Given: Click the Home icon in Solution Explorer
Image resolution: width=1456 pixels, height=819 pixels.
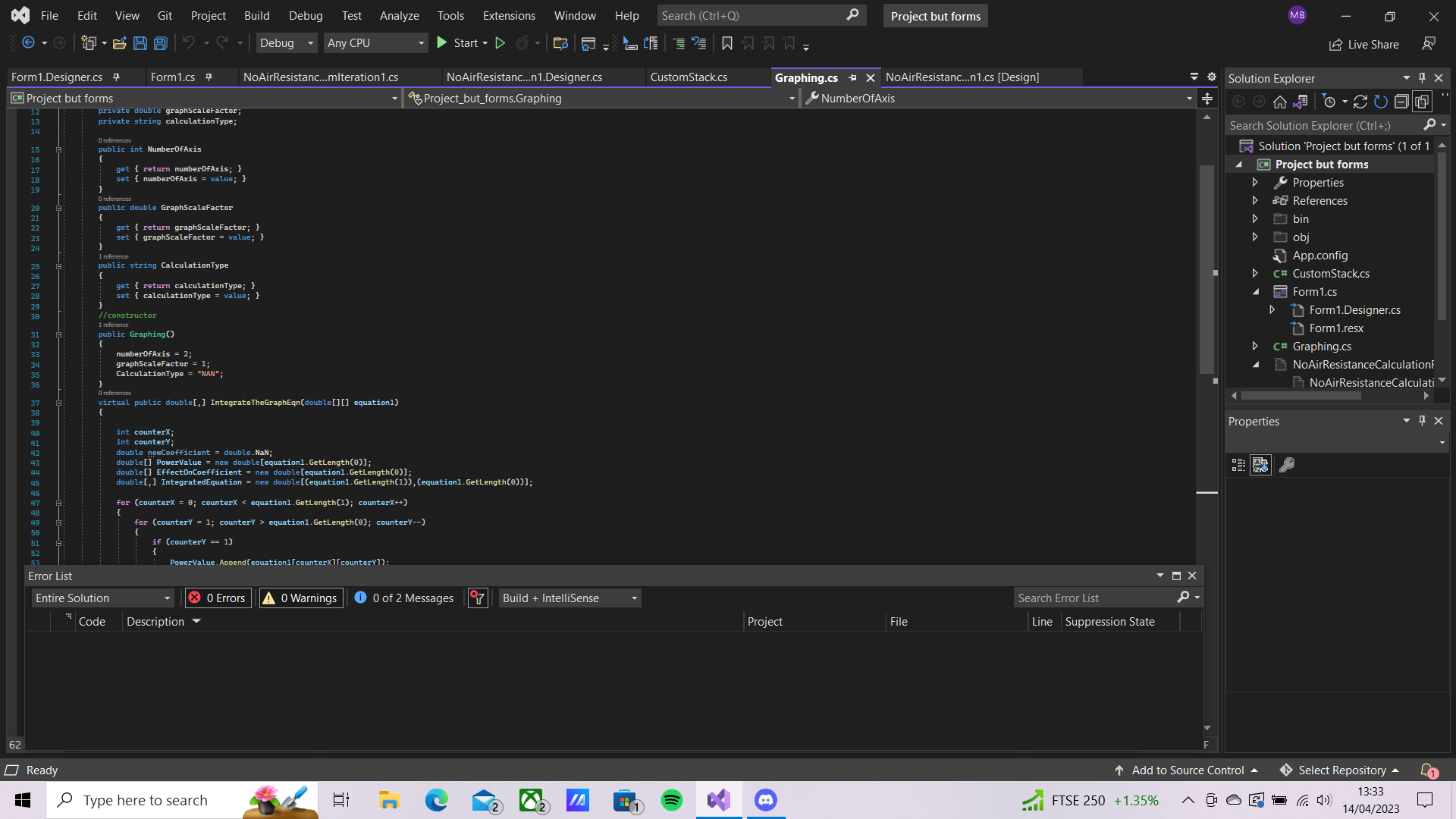Looking at the screenshot, I should pyautogui.click(x=1280, y=101).
